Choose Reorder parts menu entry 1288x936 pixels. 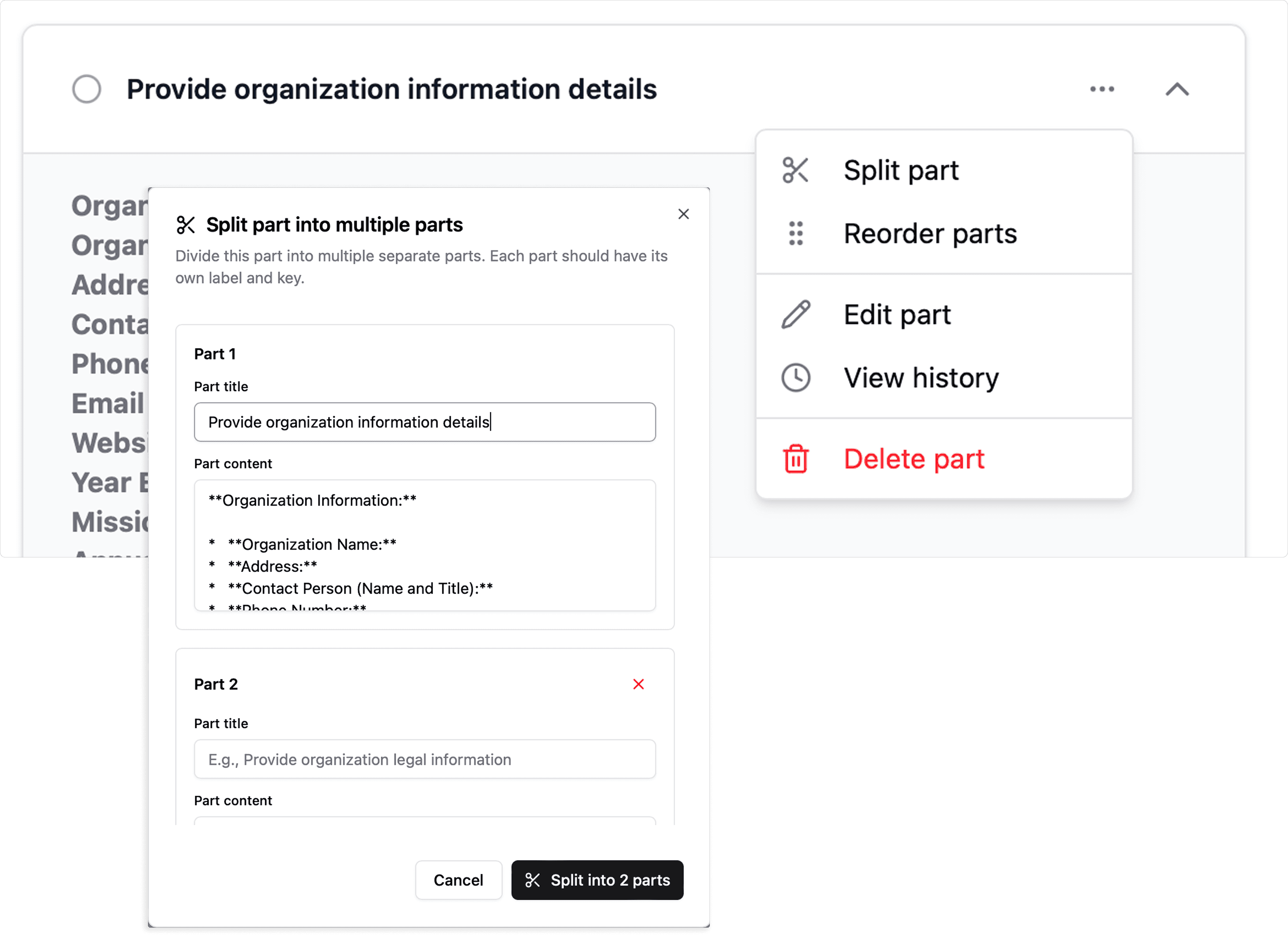930,234
